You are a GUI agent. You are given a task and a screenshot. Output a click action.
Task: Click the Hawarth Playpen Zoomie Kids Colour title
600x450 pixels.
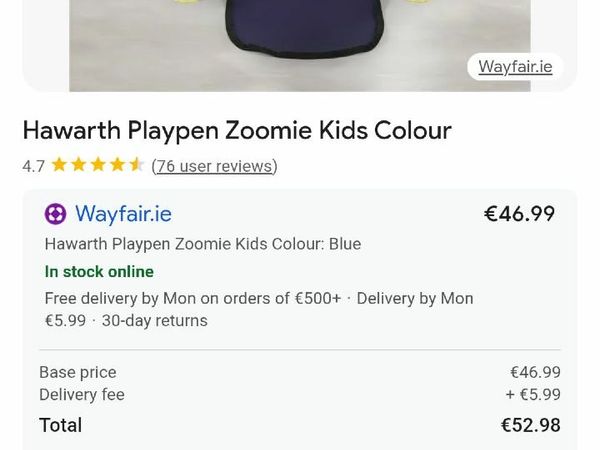tap(237, 131)
